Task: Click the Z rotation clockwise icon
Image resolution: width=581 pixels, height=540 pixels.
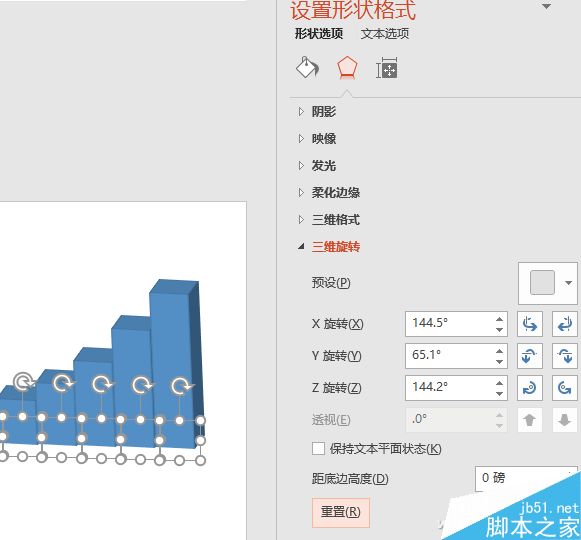Action: tap(529, 388)
